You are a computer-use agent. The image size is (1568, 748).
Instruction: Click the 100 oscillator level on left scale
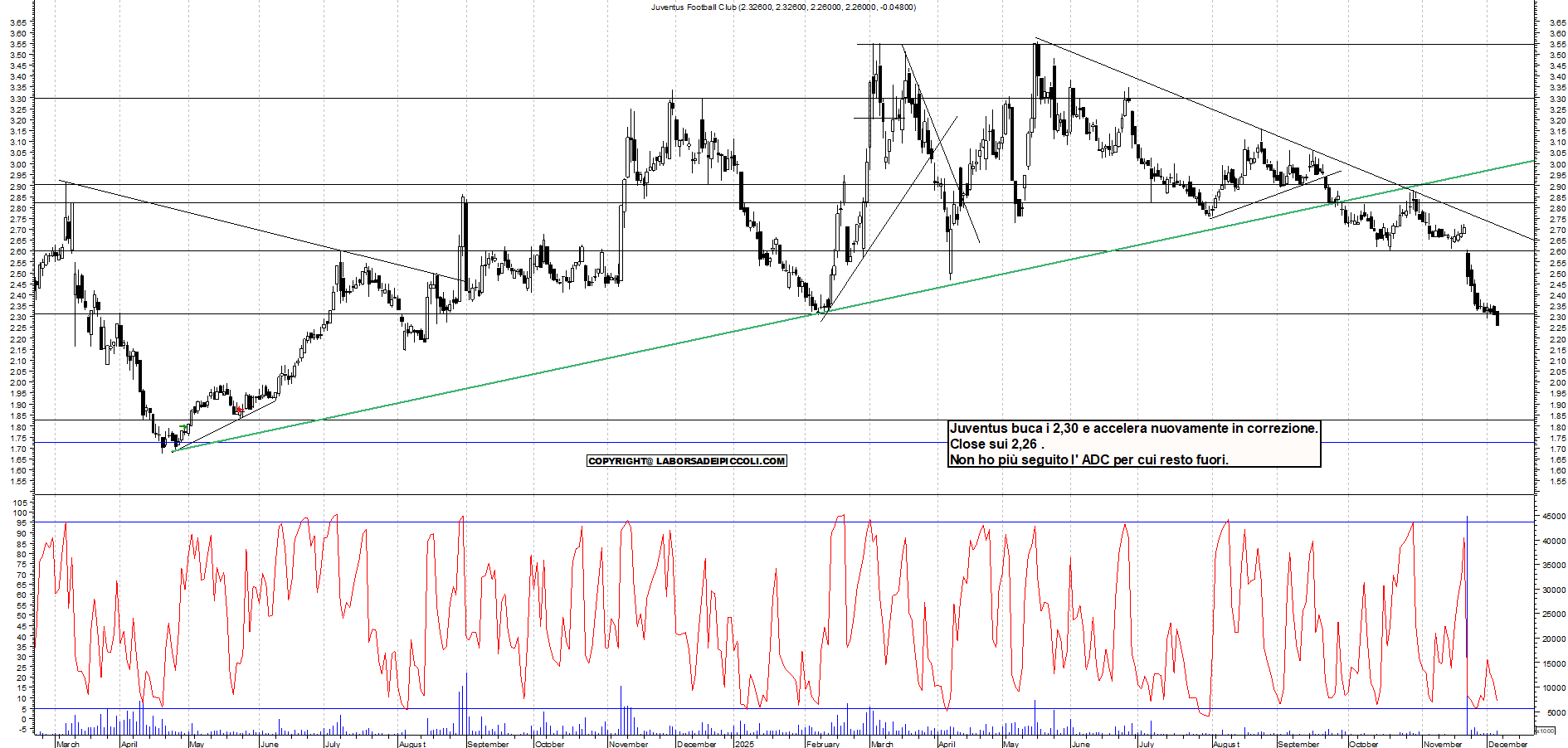(x=20, y=513)
